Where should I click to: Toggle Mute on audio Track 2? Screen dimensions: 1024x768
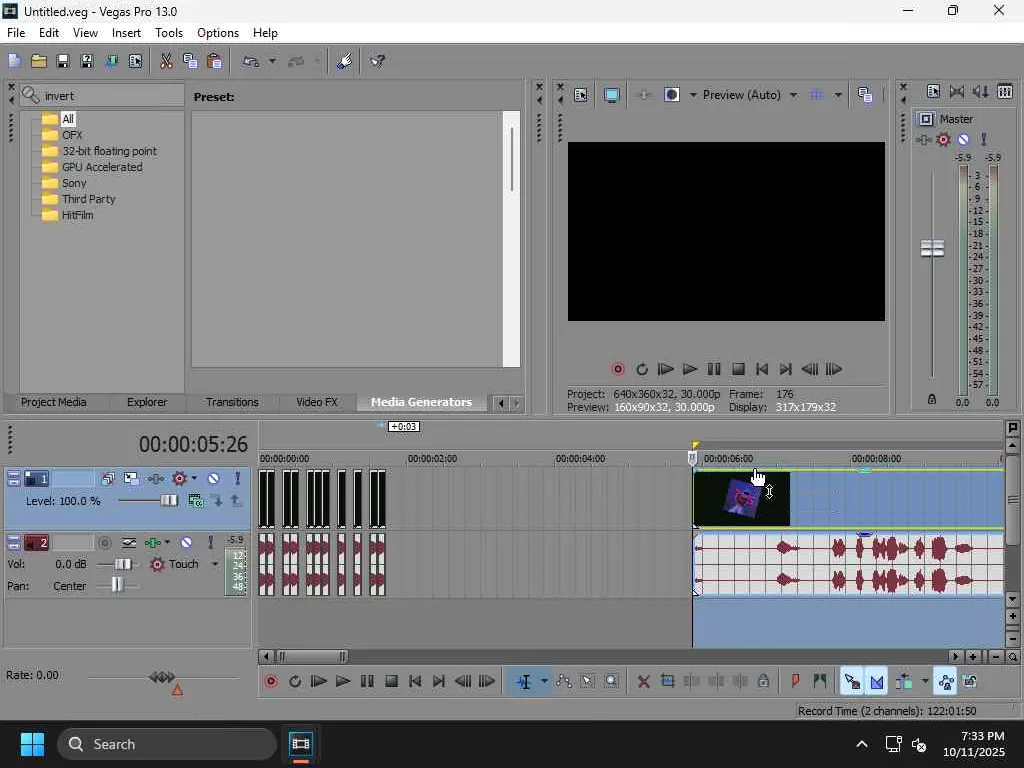[x=186, y=542]
